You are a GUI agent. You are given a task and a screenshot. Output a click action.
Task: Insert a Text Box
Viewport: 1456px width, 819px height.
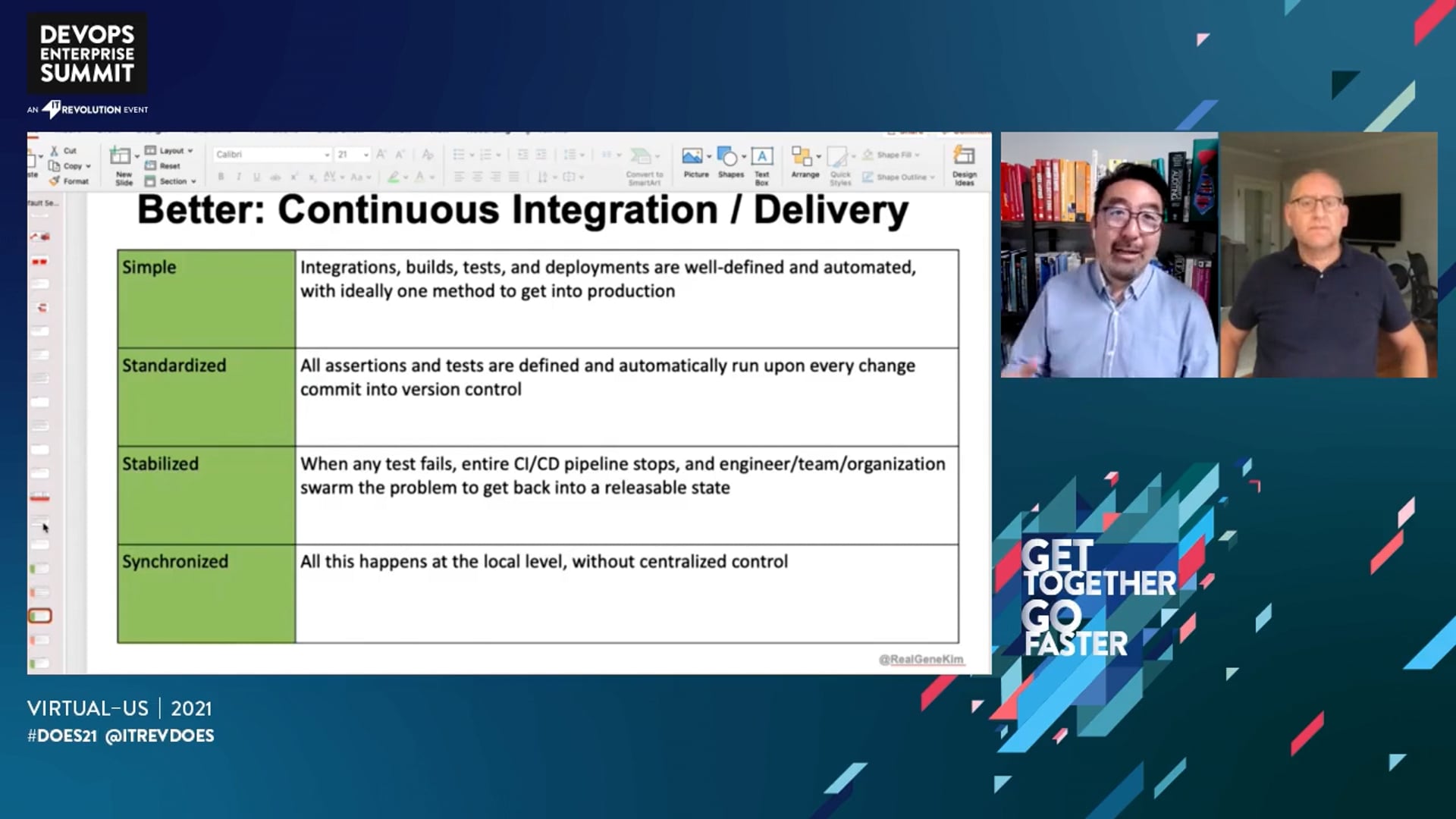(762, 165)
